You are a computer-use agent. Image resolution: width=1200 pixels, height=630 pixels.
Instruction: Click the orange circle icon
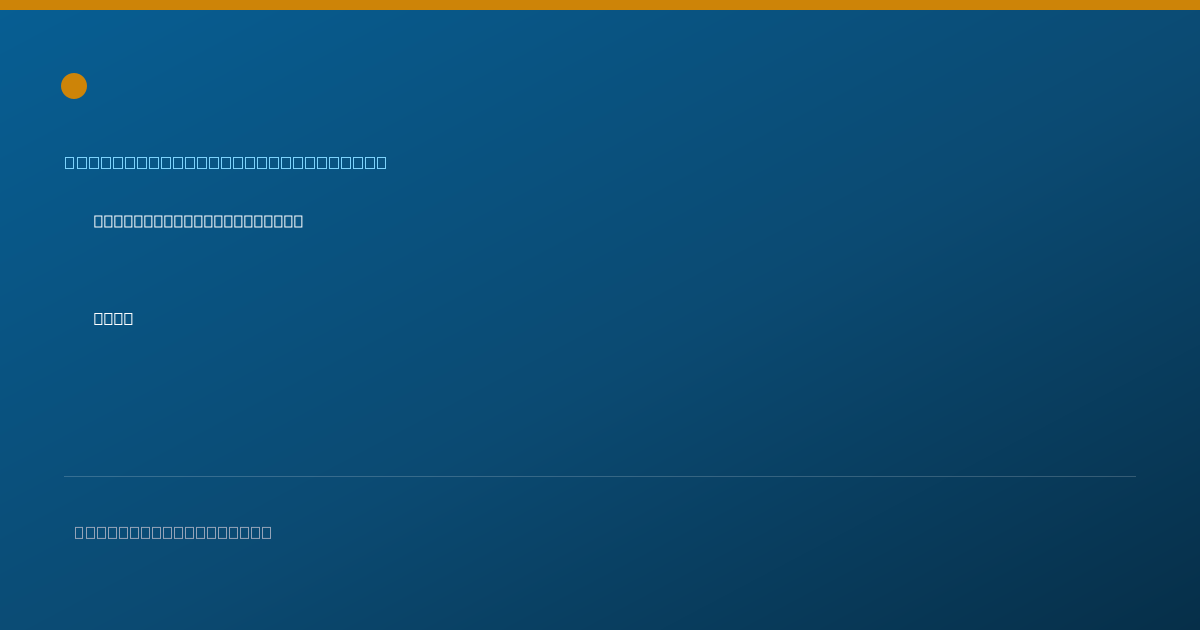pyautogui.click(x=74, y=86)
